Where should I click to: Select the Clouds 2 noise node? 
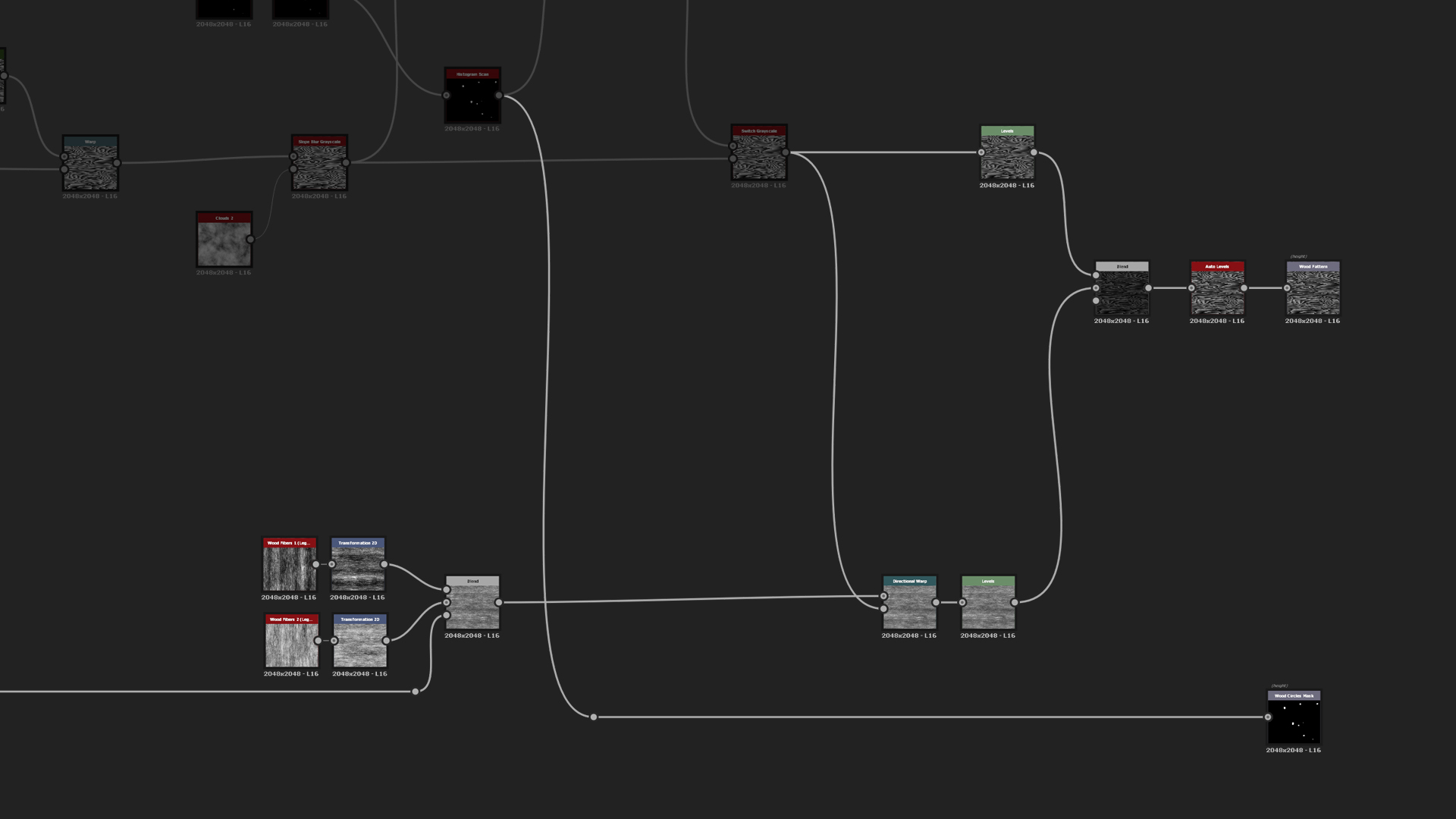224,243
